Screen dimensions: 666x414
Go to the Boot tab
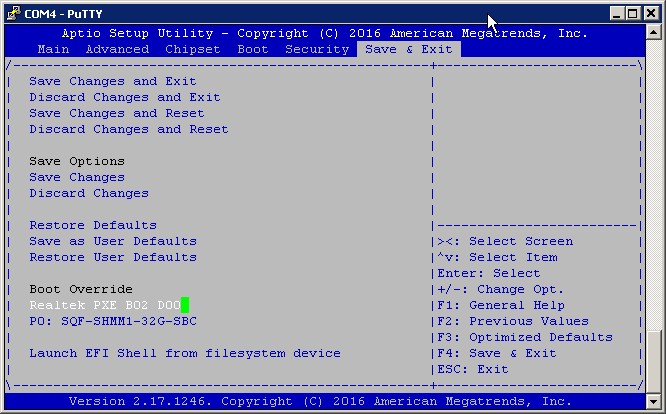(x=253, y=49)
